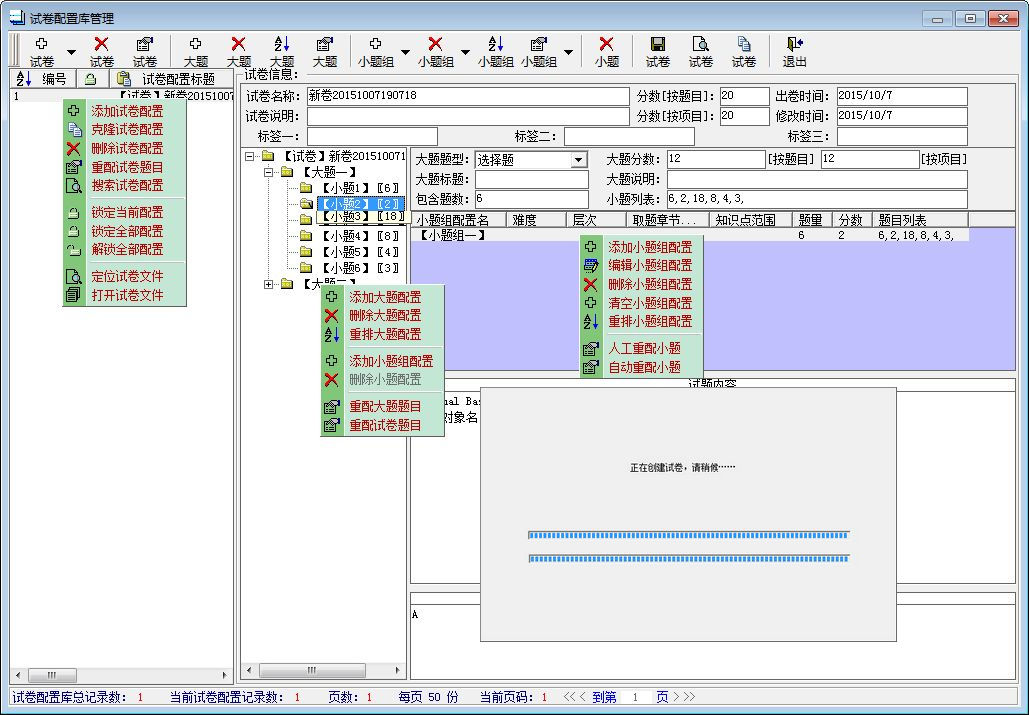Click the floppy disk save 试卷 icon
Viewport: 1029px width, 715px height.
(658, 44)
